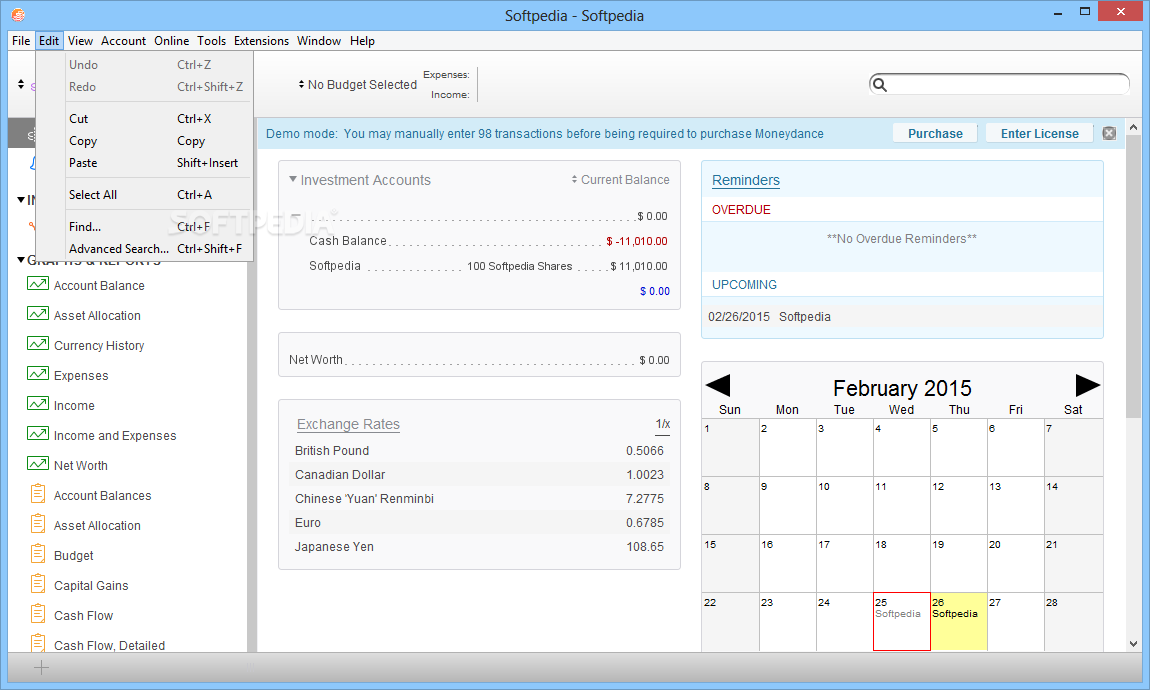Go to previous month in calendar
The image size is (1150, 690).
coord(717,386)
